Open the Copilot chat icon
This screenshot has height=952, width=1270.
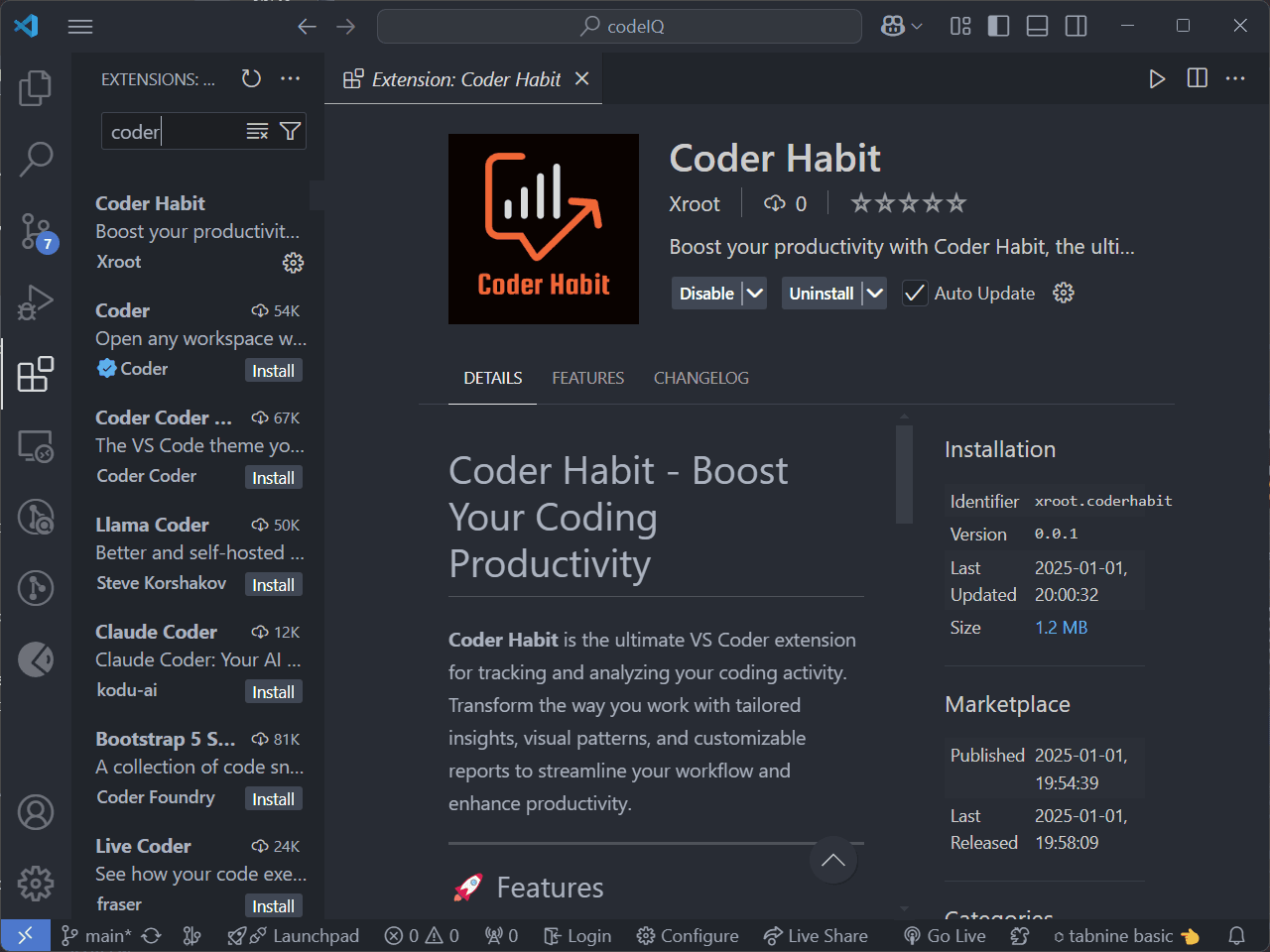(893, 26)
